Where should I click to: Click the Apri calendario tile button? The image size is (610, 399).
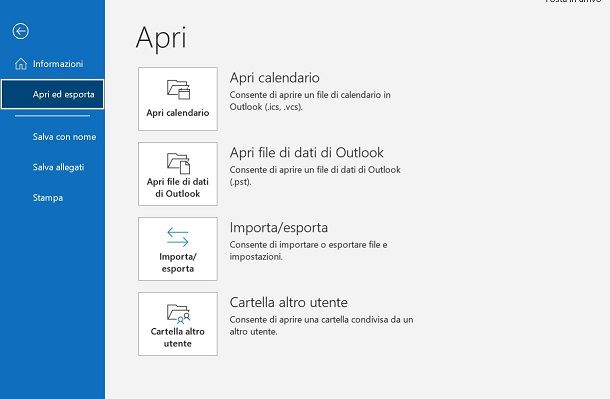[178, 99]
